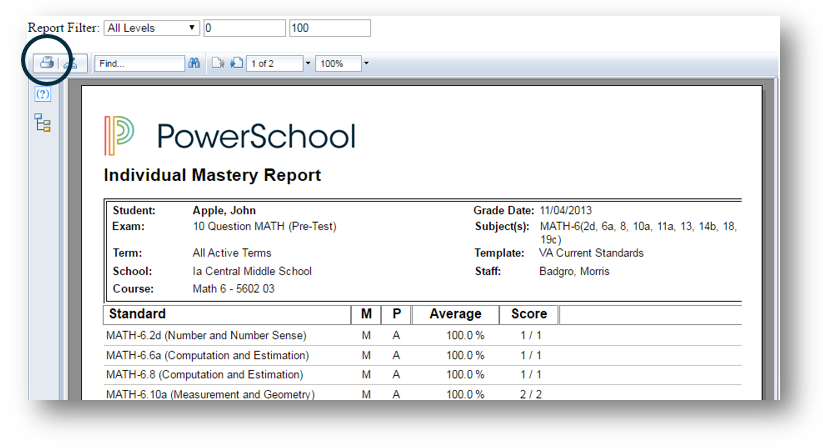Click row MATH-6.8 (Computation and Estimation)
Image resolution: width=823 pixels, height=448 pixels.
click(423, 375)
